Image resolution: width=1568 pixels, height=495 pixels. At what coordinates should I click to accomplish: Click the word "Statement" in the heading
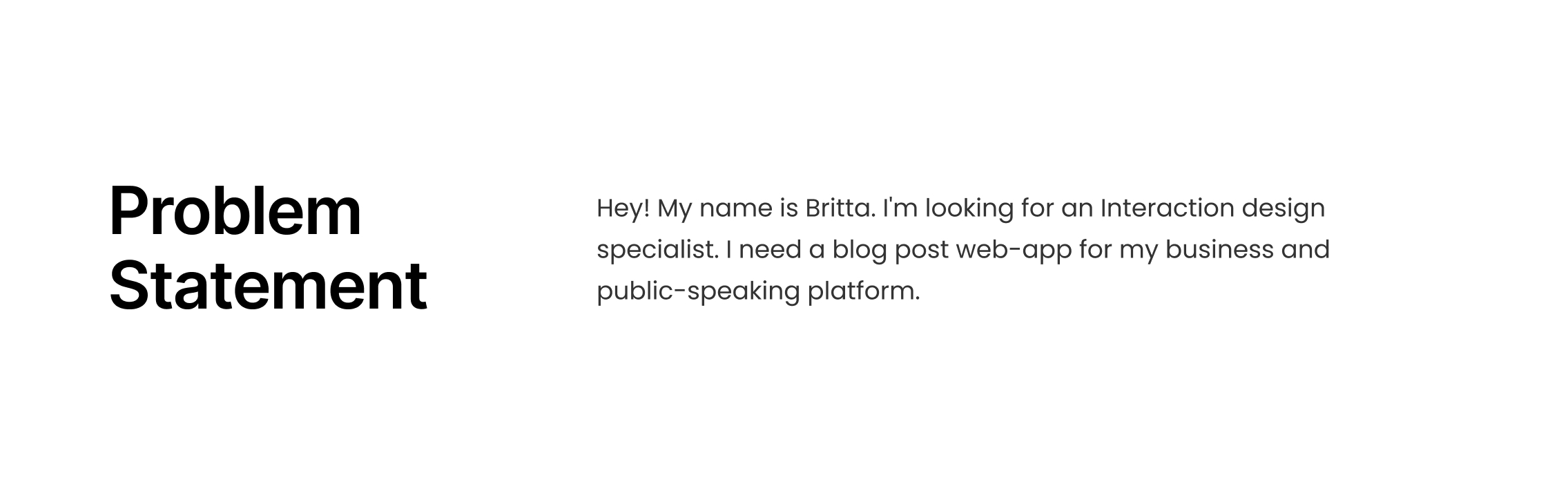(268, 286)
